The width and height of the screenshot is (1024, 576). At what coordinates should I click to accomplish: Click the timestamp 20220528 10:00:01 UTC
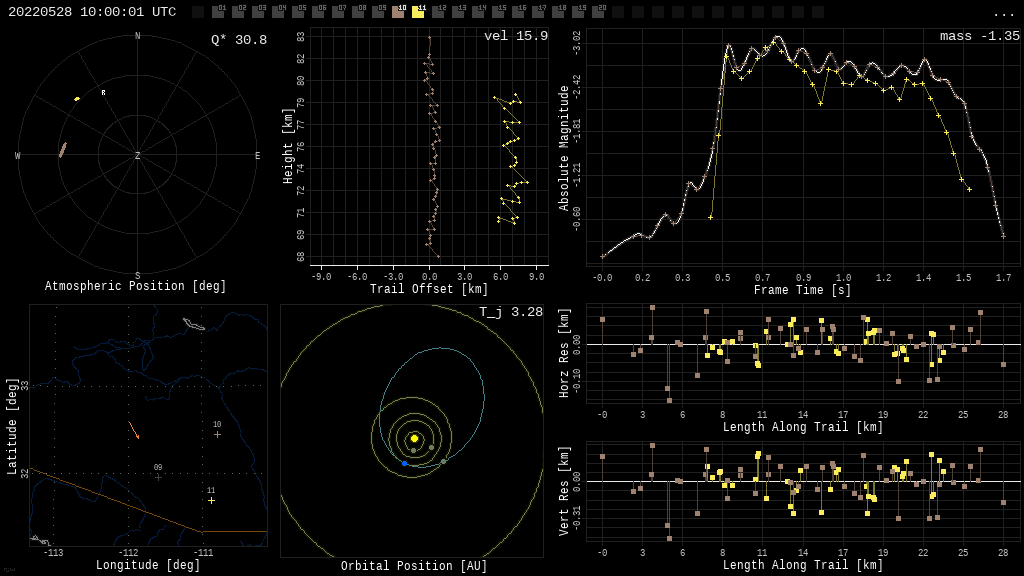[x=92, y=12]
